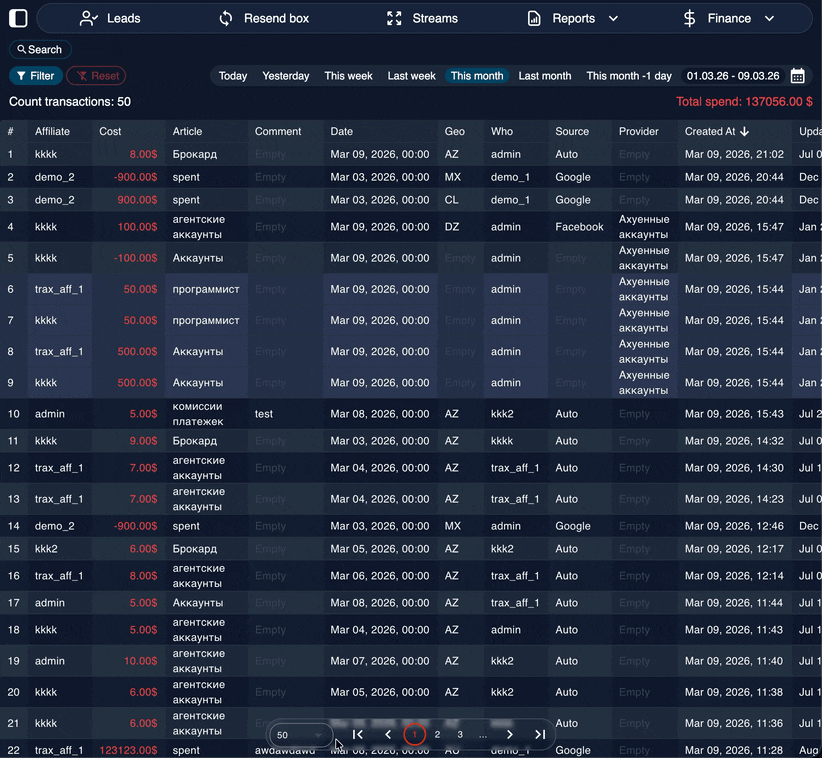Click the Finance dollar icon
The width and height of the screenshot is (822, 758).
[689, 18]
